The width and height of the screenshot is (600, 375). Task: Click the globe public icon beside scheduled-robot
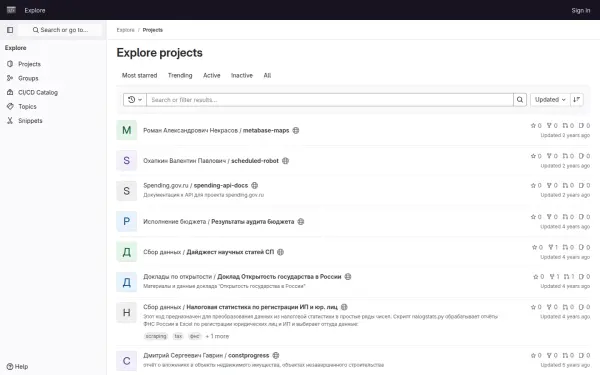285,161
